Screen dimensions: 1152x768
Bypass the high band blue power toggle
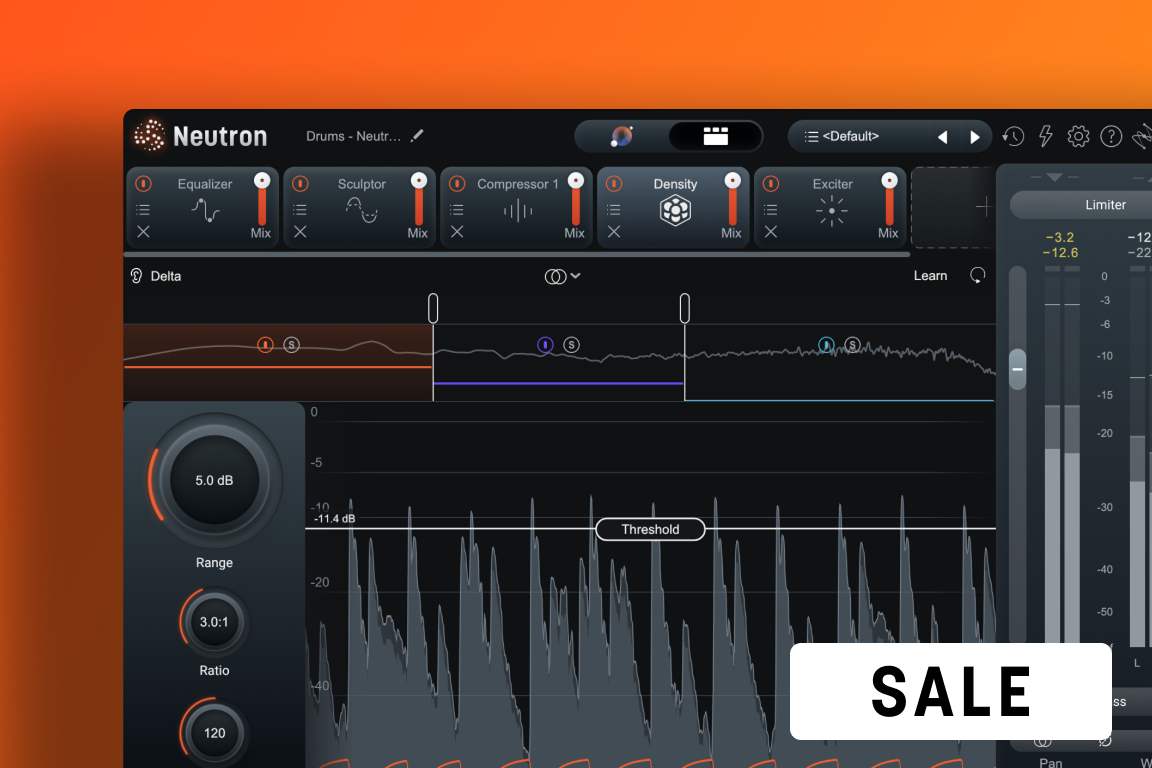[x=826, y=345]
